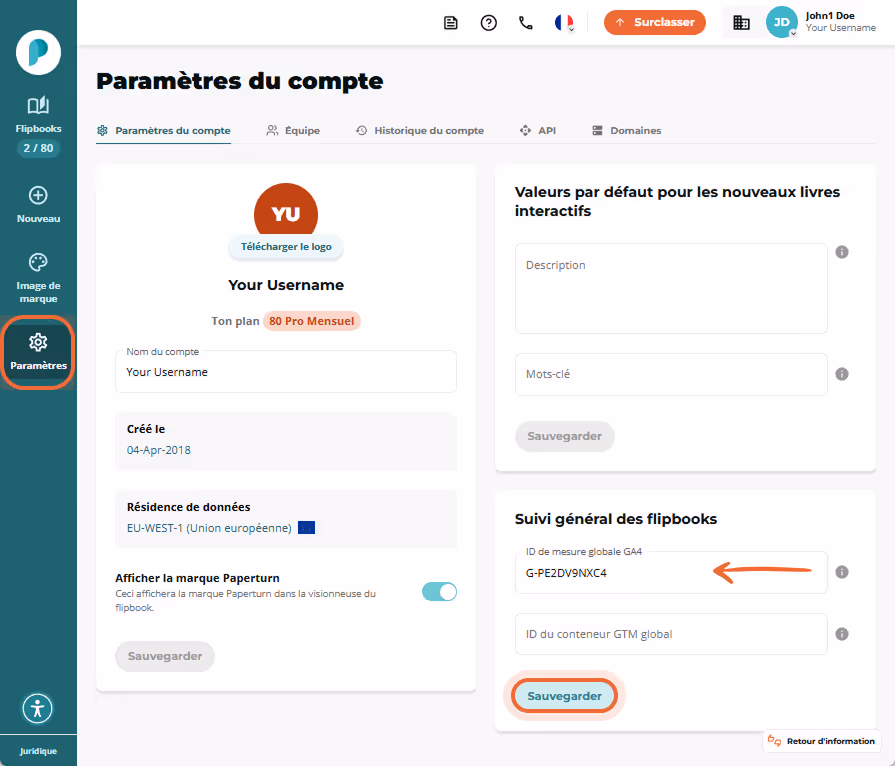This screenshot has height=766, width=895.
Task: Open the document news icon
Action: 451,23
